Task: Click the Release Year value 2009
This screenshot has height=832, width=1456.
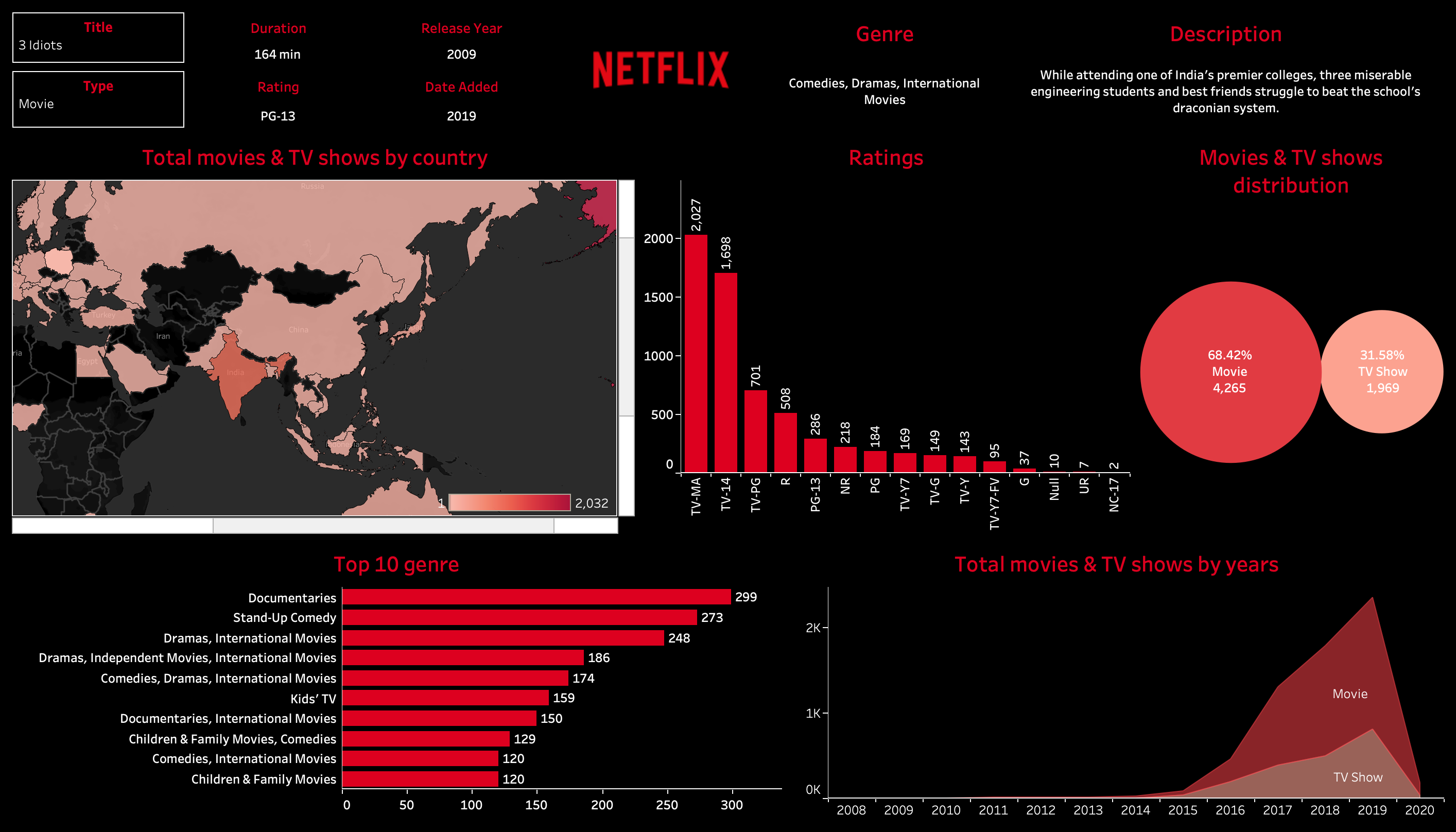Action: tap(461, 54)
